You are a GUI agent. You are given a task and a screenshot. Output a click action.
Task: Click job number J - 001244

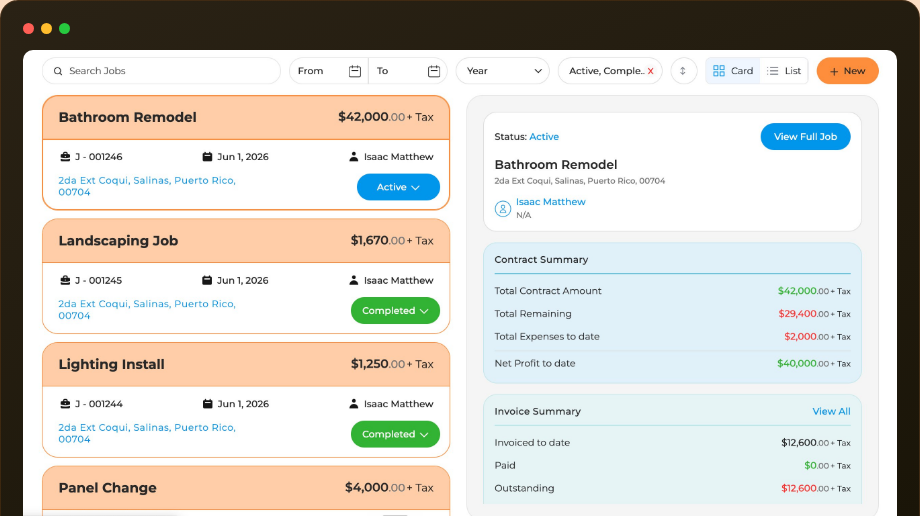[99, 404]
